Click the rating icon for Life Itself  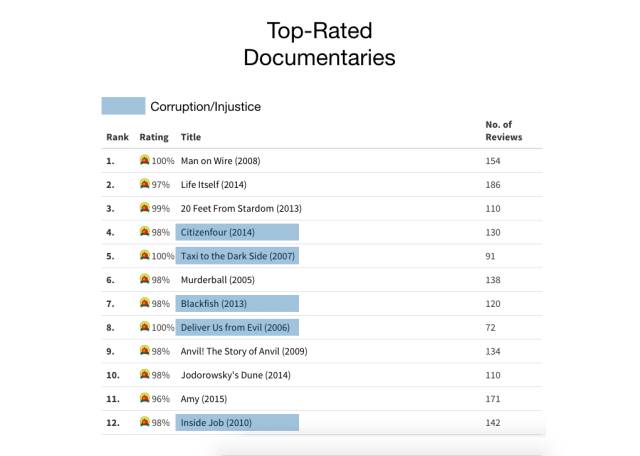coord(144,184)
